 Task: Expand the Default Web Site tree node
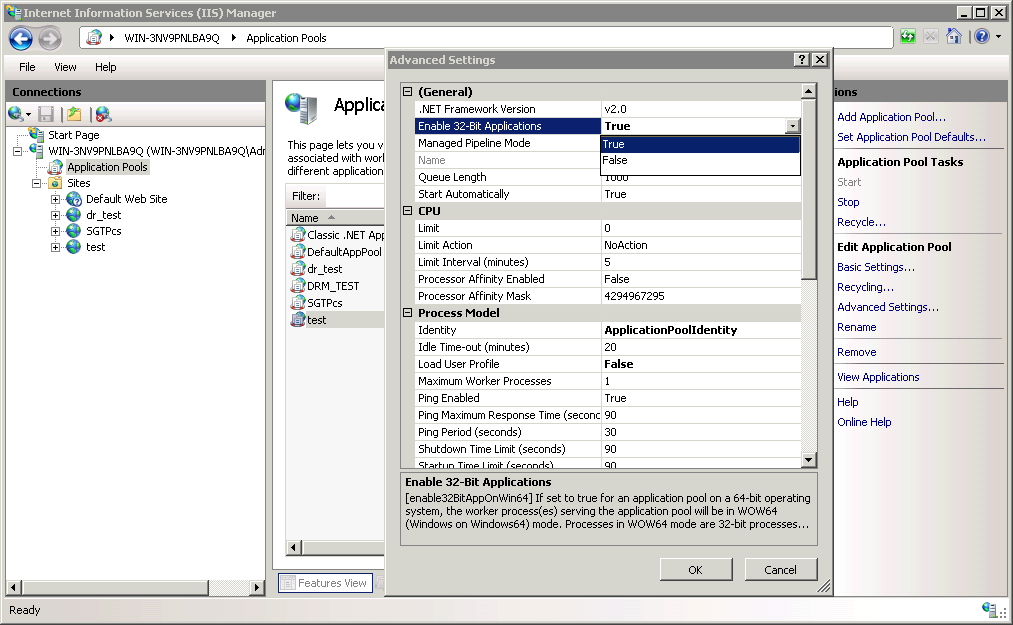tap(55, 199)
